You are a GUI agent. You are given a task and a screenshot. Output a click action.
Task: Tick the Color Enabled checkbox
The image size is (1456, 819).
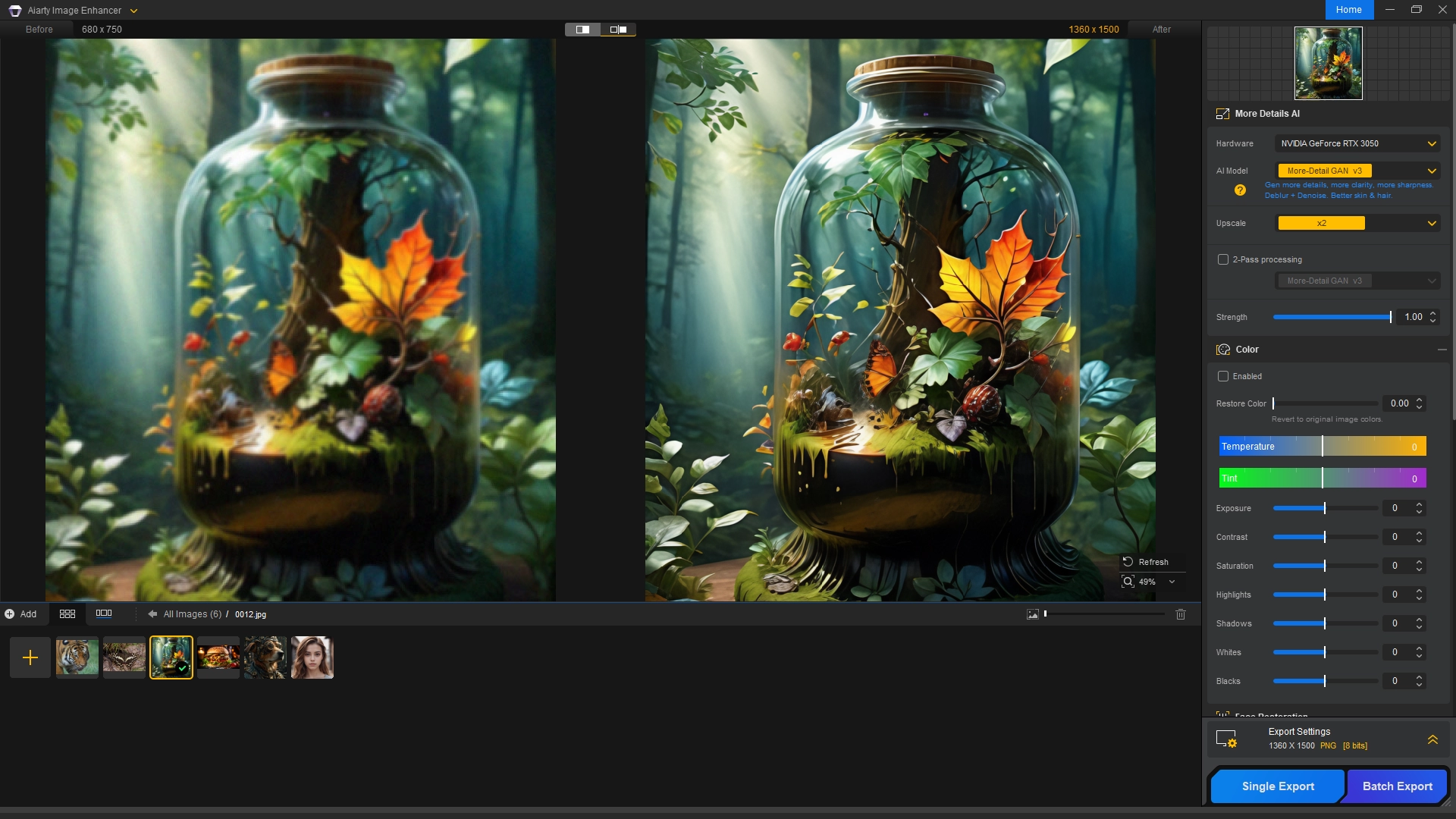point(1223,376)
